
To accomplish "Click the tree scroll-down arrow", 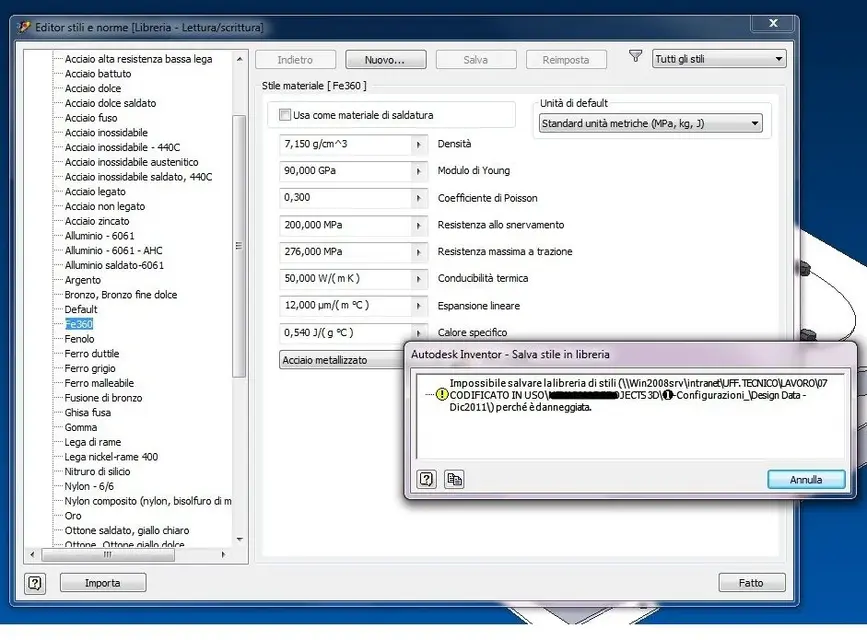I will coord(239,539).
